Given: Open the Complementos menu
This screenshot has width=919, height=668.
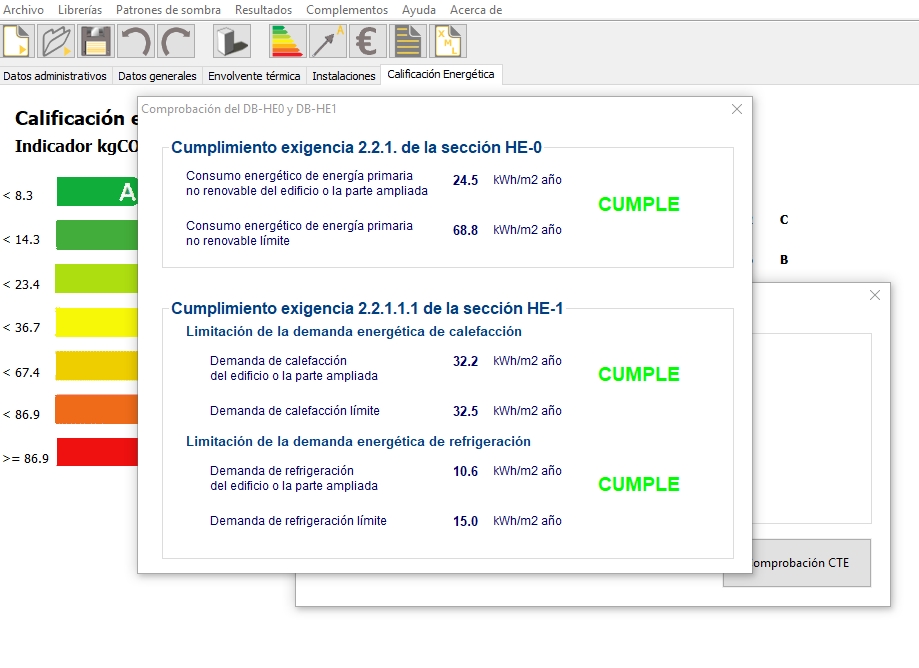Looking at the screenshot, I should point(347,9).
